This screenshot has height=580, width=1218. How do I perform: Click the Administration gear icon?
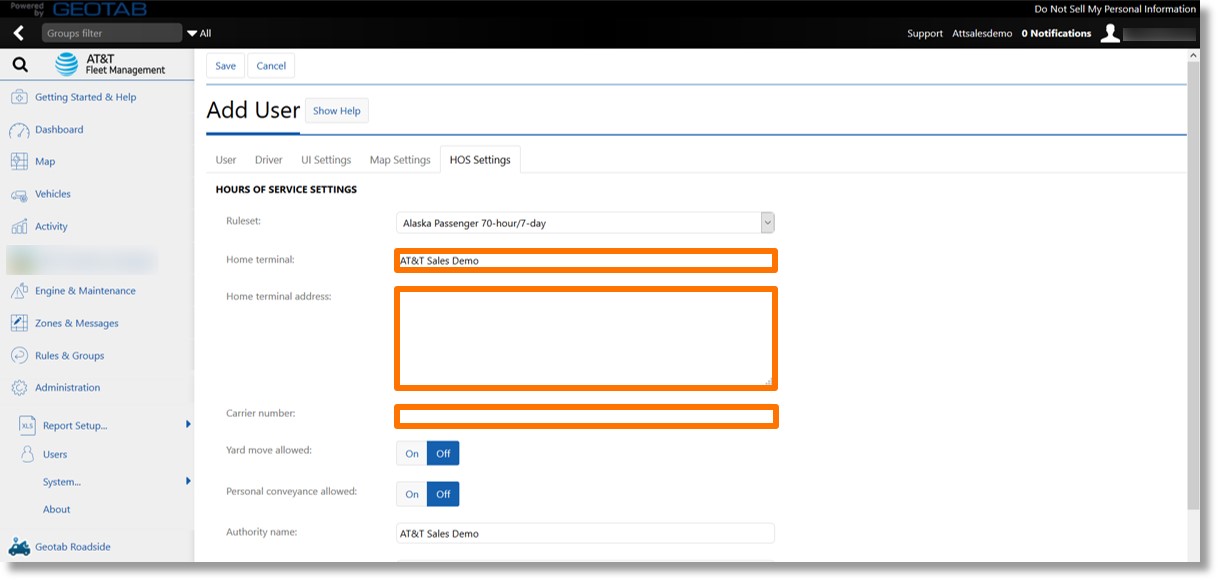click(x=18, y=388)
